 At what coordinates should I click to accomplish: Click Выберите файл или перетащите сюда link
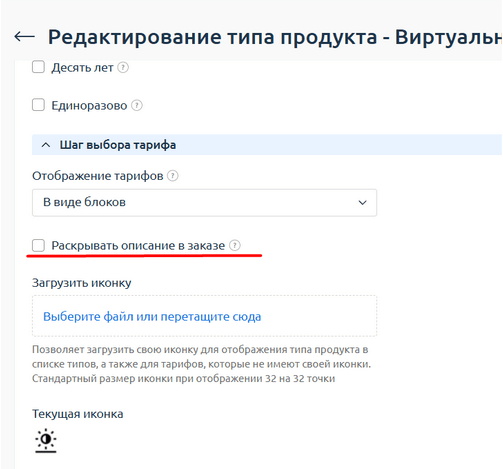tap(152, 316)
